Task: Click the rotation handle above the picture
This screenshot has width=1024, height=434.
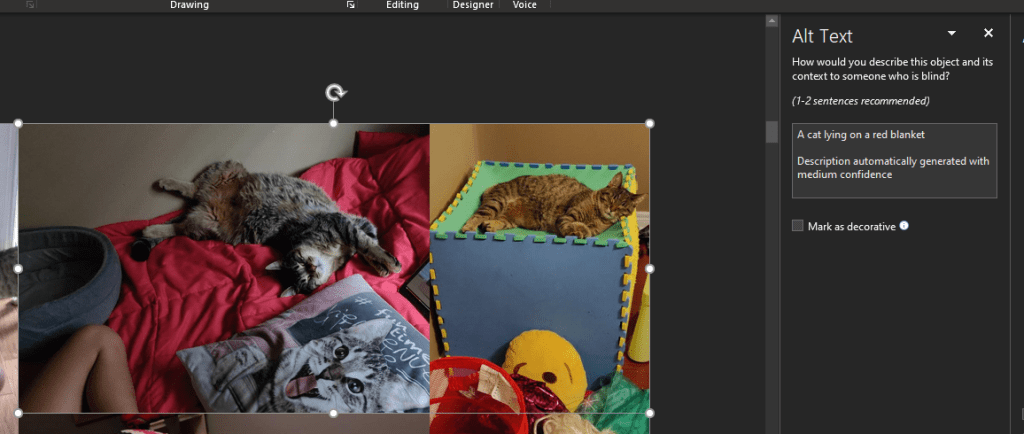Action: 336,93
